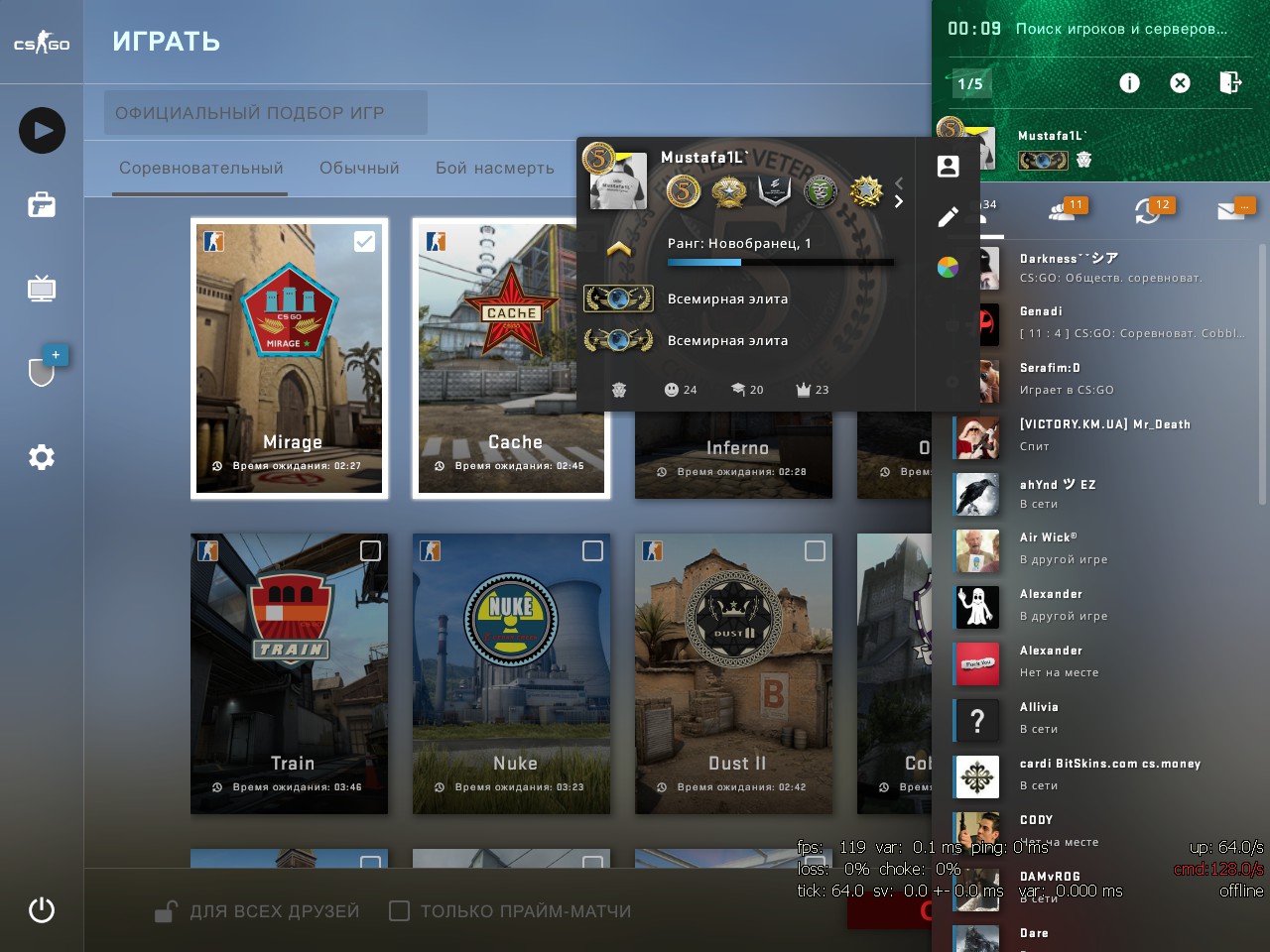Cancel matchmaking search with X icon
The width and height of the screenshot is (1270, 952).
click(1180, 83)
